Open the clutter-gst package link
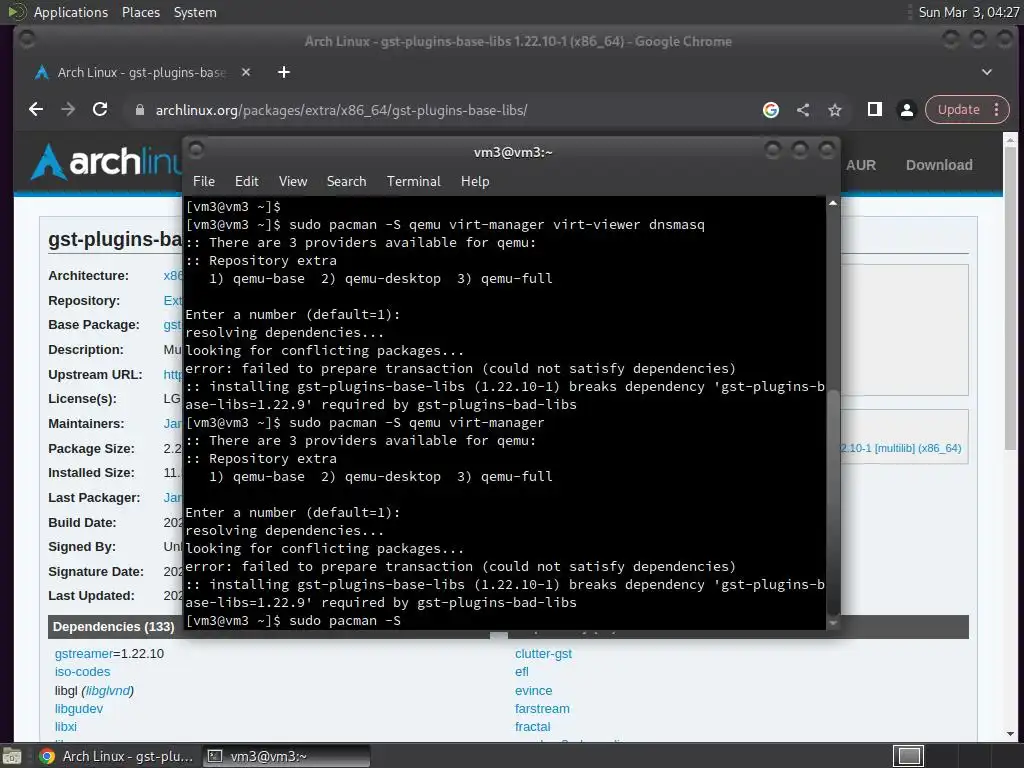1024x768 pixels. [543, 654]
